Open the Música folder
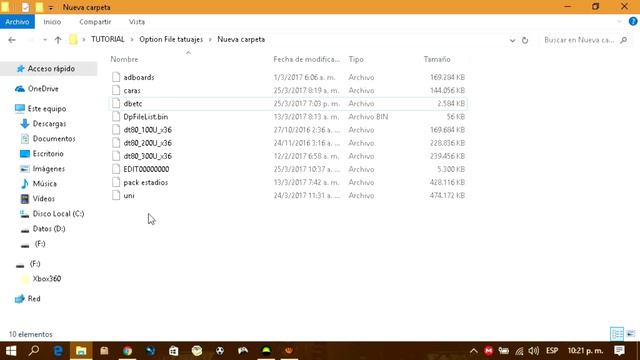The height and width of the screenshot is (360, 640). click(x=44, y=184)
